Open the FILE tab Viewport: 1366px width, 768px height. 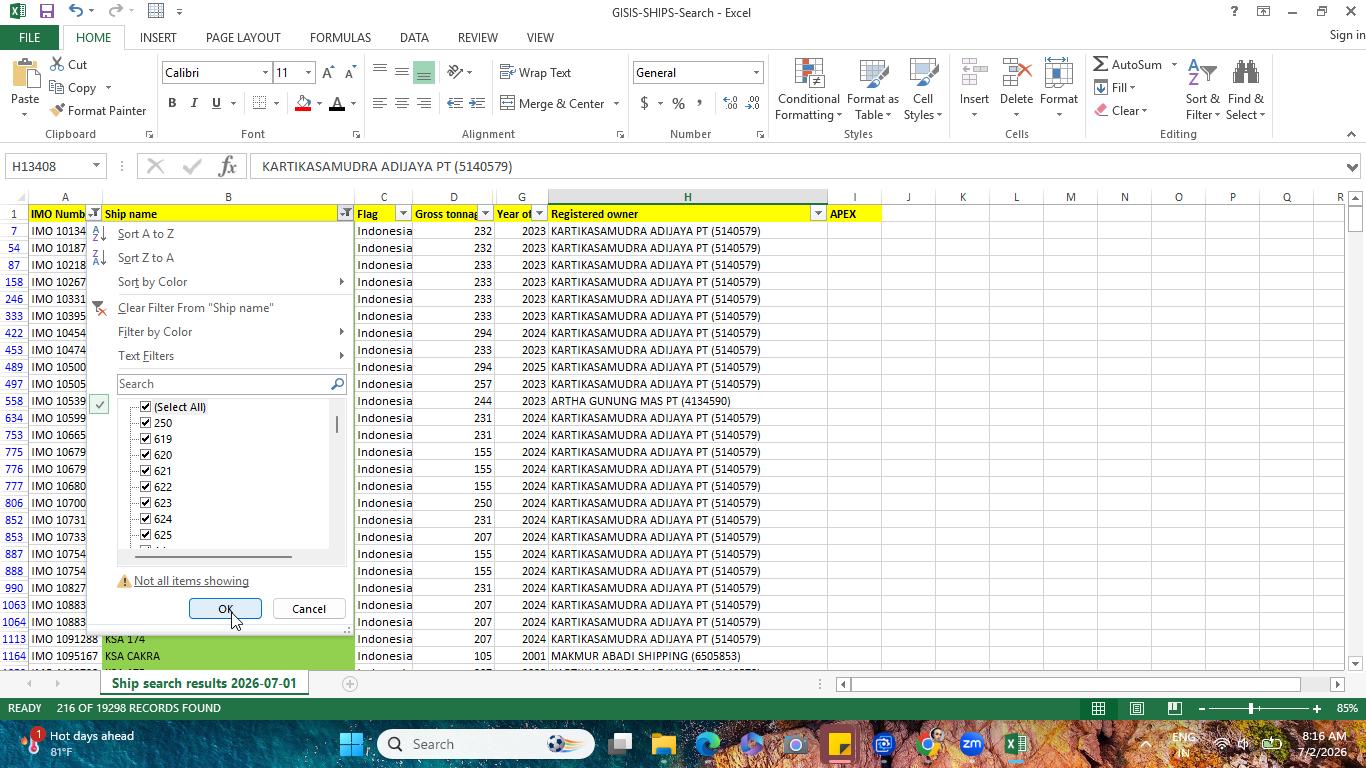[29, 37]
